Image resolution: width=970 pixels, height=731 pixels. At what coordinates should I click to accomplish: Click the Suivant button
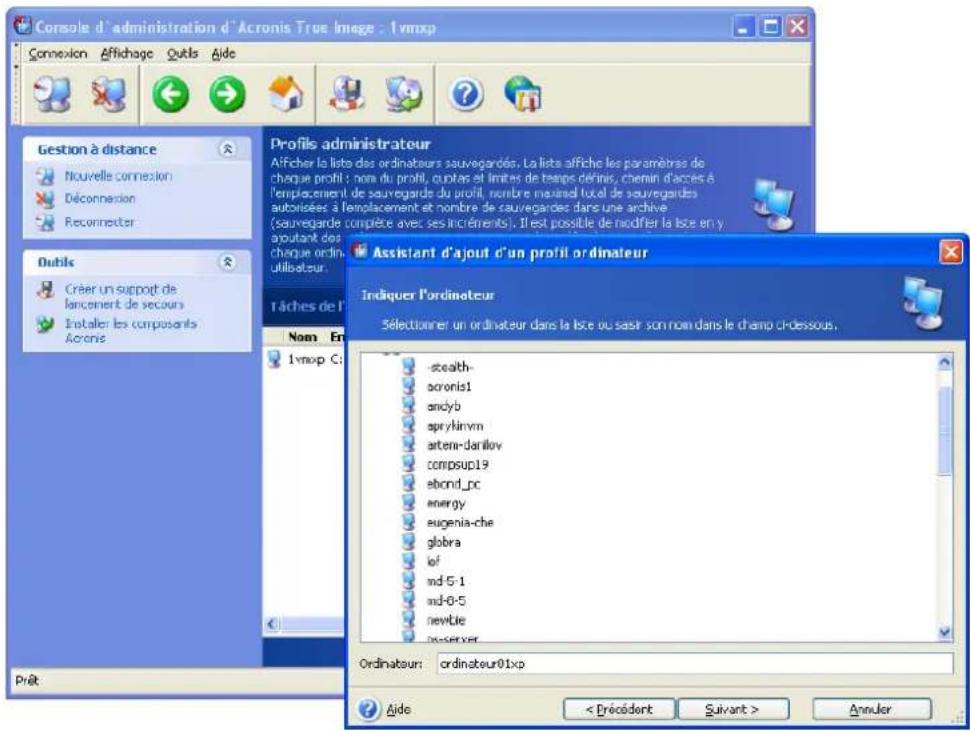732,709
